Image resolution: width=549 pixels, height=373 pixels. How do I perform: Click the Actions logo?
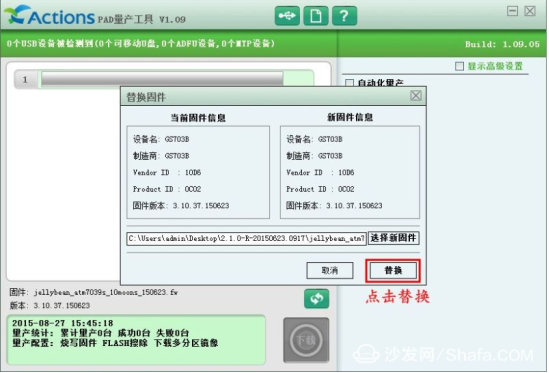coord(49,15)
